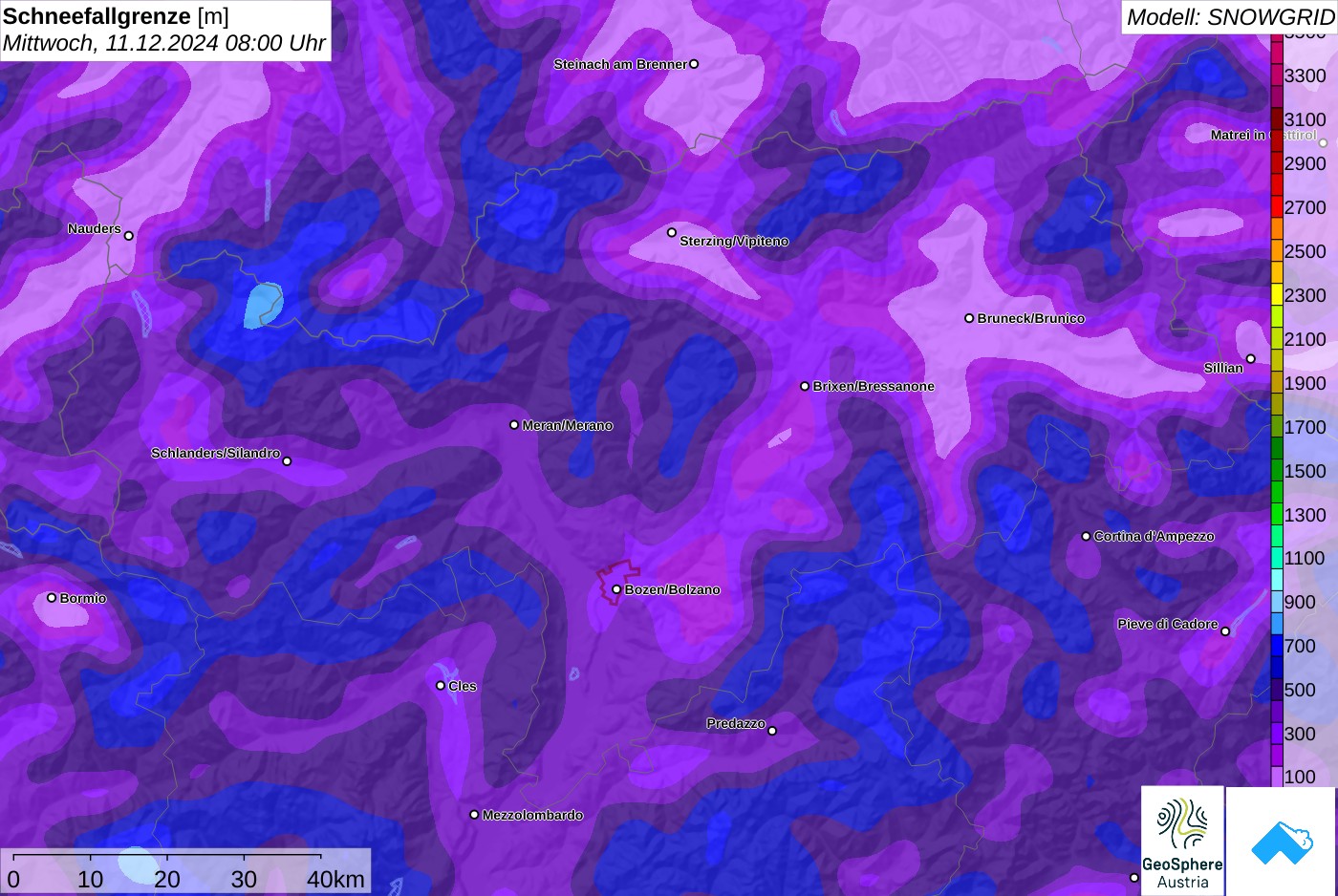Click the Cortina d'Ampezzo marker dot

tap(1086, 536)
